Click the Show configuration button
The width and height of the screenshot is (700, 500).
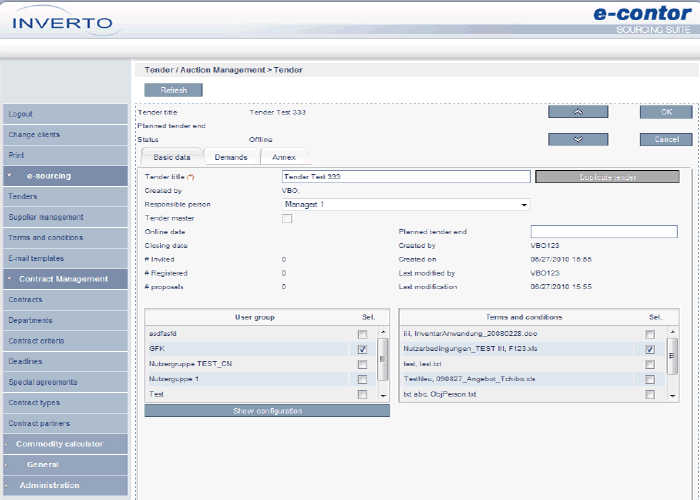point(267,411)
